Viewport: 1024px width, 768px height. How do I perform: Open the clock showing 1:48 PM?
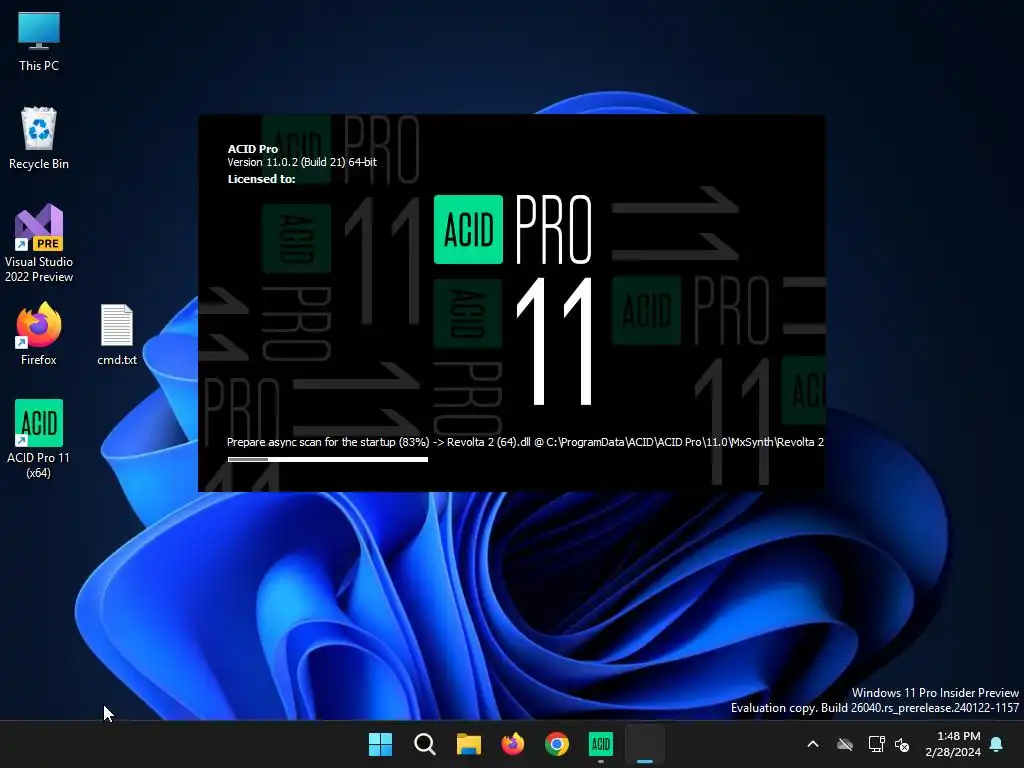(x=953, y=744)
